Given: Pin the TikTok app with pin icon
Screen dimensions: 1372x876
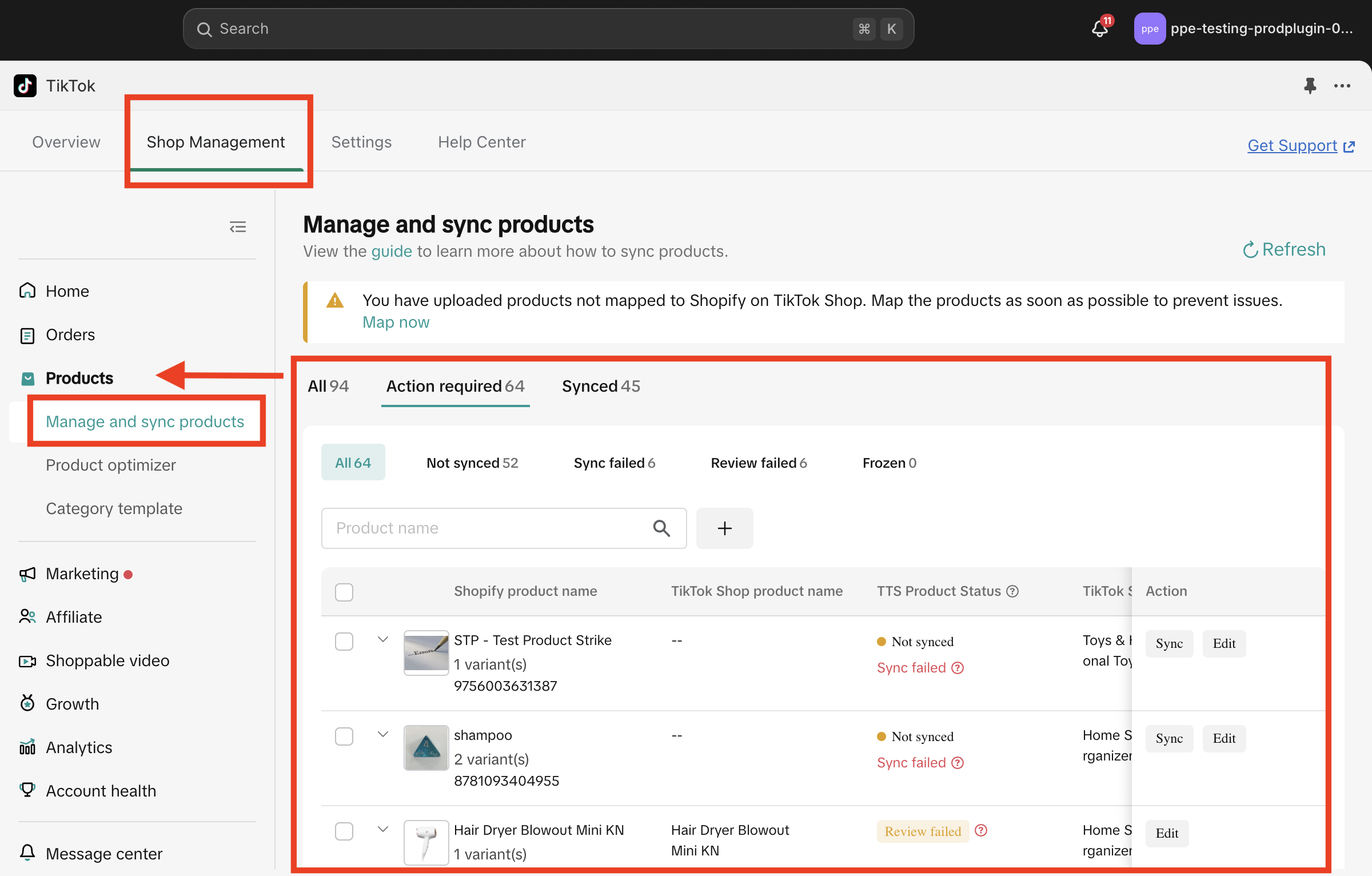Looking at the screenshot, I should 1310,86.
